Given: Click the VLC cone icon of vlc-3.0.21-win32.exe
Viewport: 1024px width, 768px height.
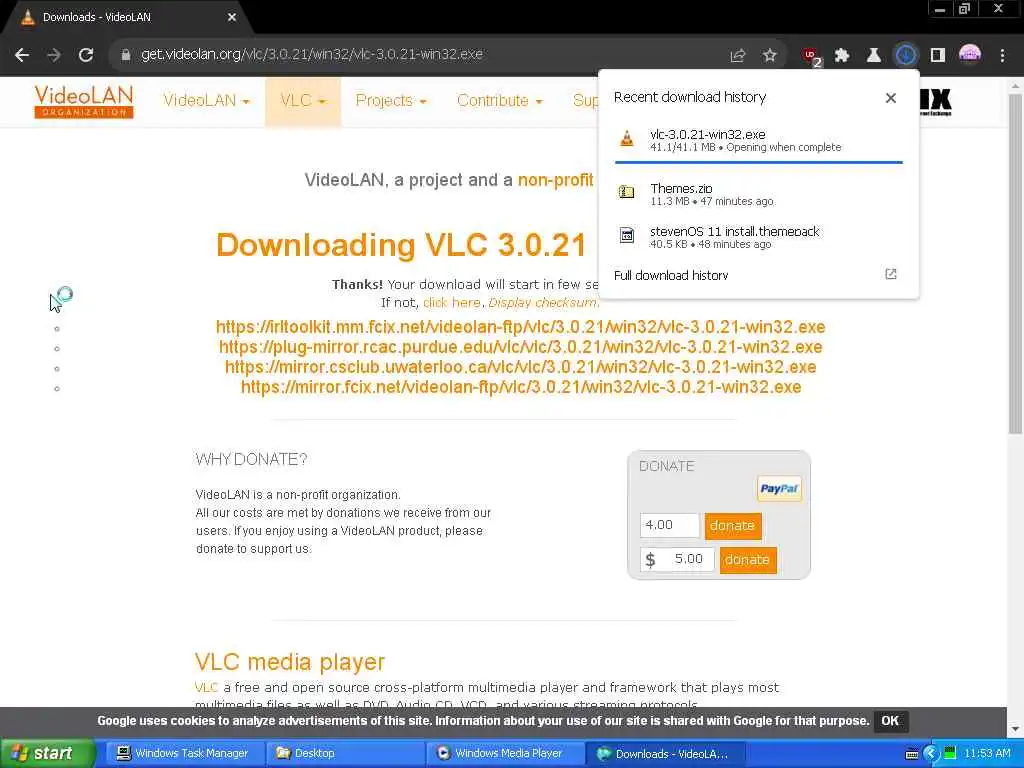Looking at the screenshot, I should click(627, 138).
